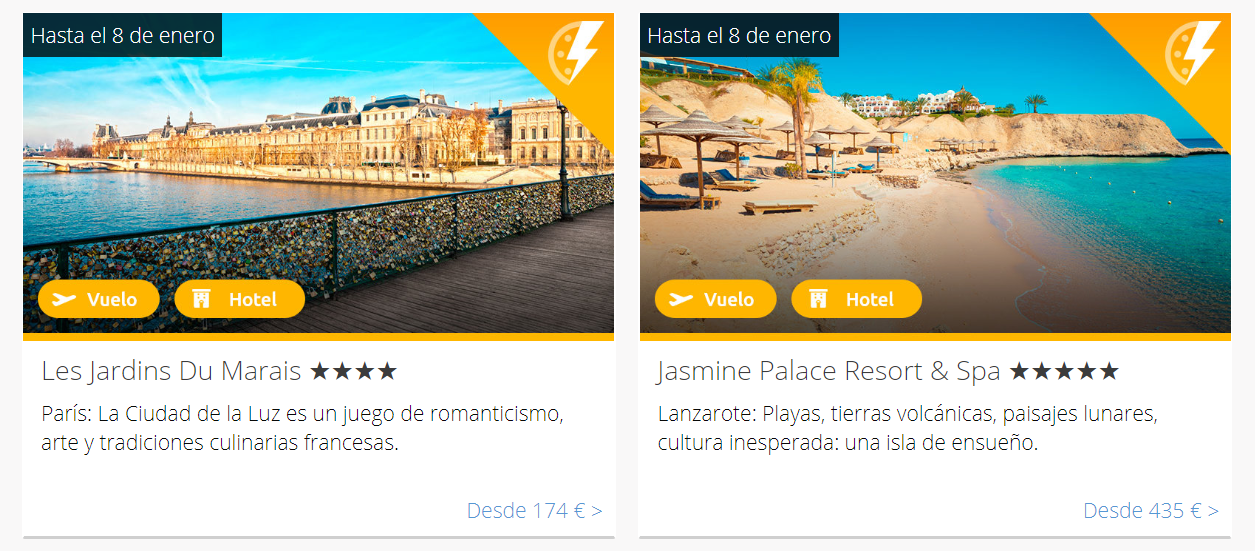Click 'Hasta el 8 de enero' on Paris card
This screenshot has height=551, width=1255.
(123, 36)
